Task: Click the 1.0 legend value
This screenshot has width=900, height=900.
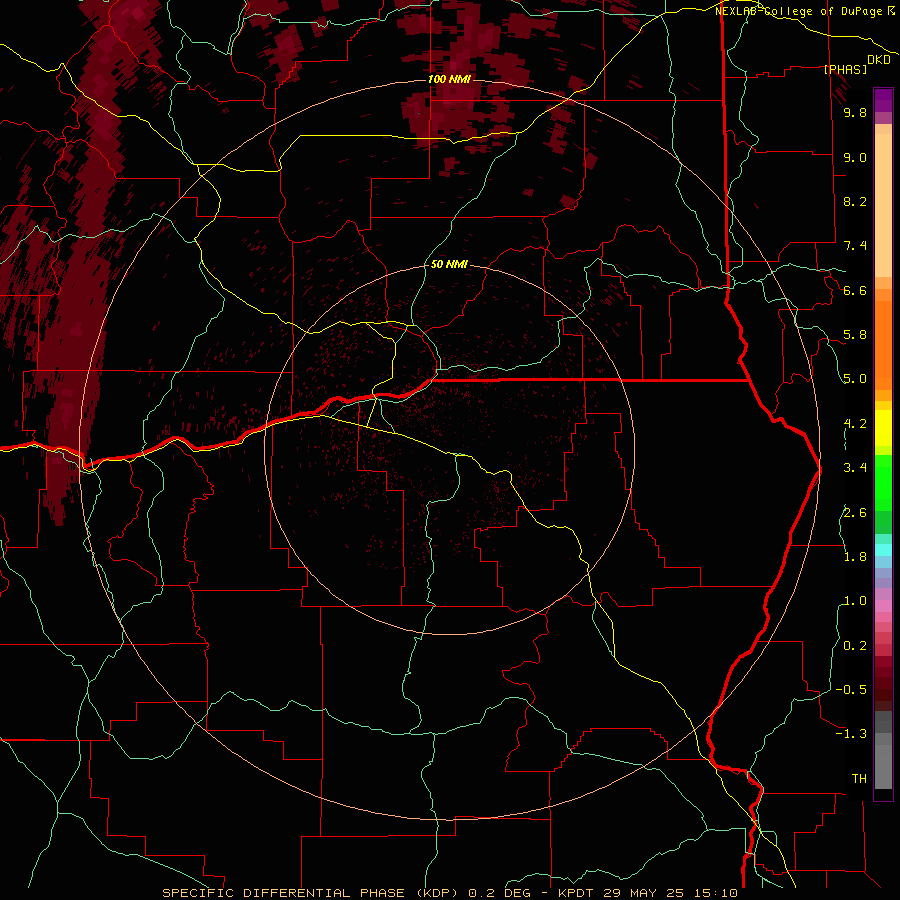Action: pyautogui.click(x=855, y=601)
